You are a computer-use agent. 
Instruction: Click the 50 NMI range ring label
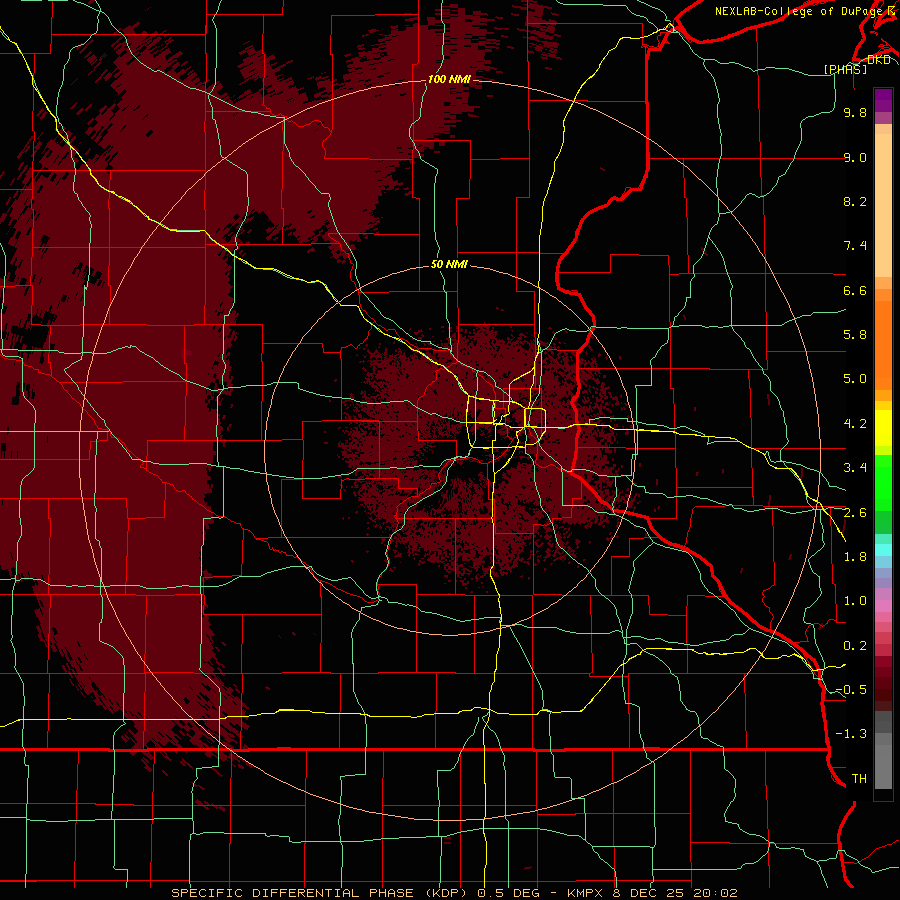point(449,264)
